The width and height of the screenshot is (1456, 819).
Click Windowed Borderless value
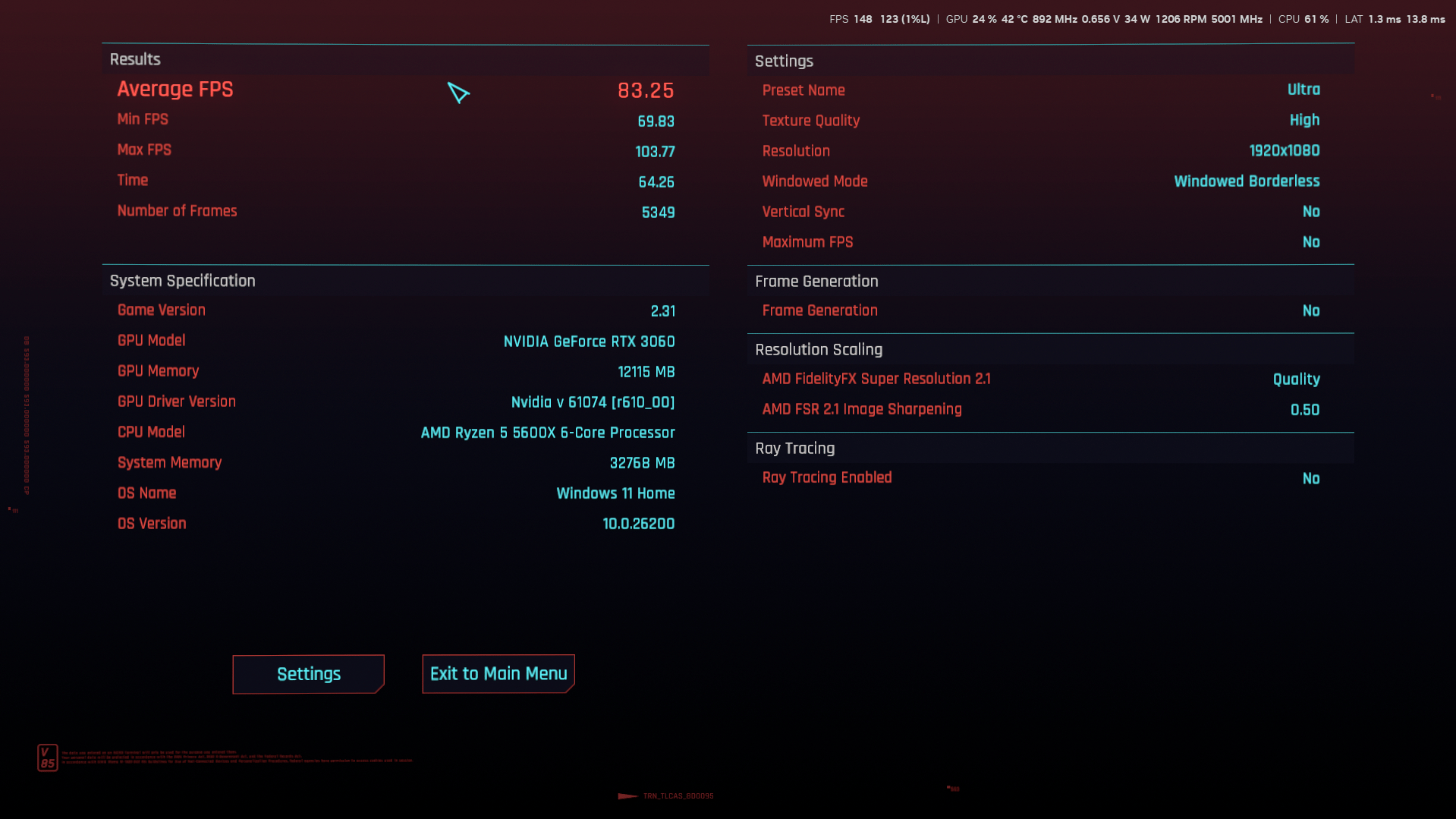(1247, 181)
